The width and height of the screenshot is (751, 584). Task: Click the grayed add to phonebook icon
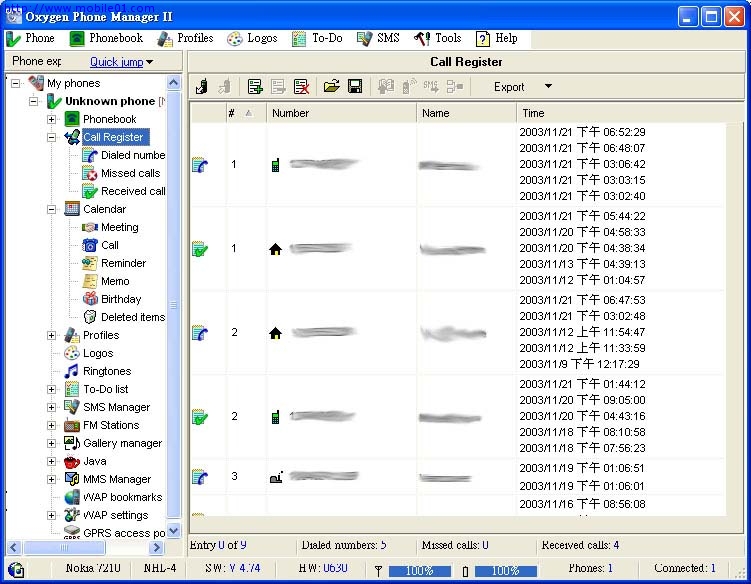(x=386, y=86)
